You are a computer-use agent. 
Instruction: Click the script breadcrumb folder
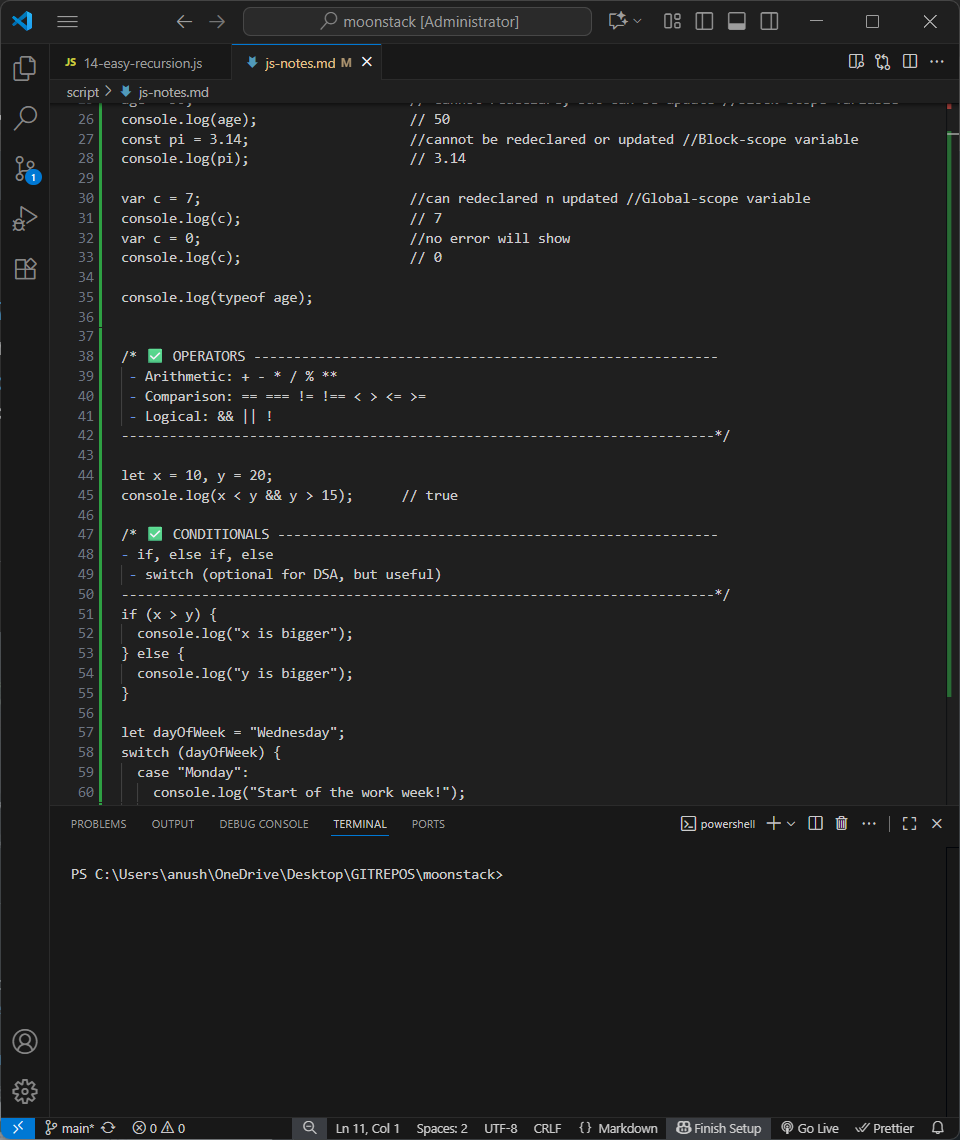point(82,92)
